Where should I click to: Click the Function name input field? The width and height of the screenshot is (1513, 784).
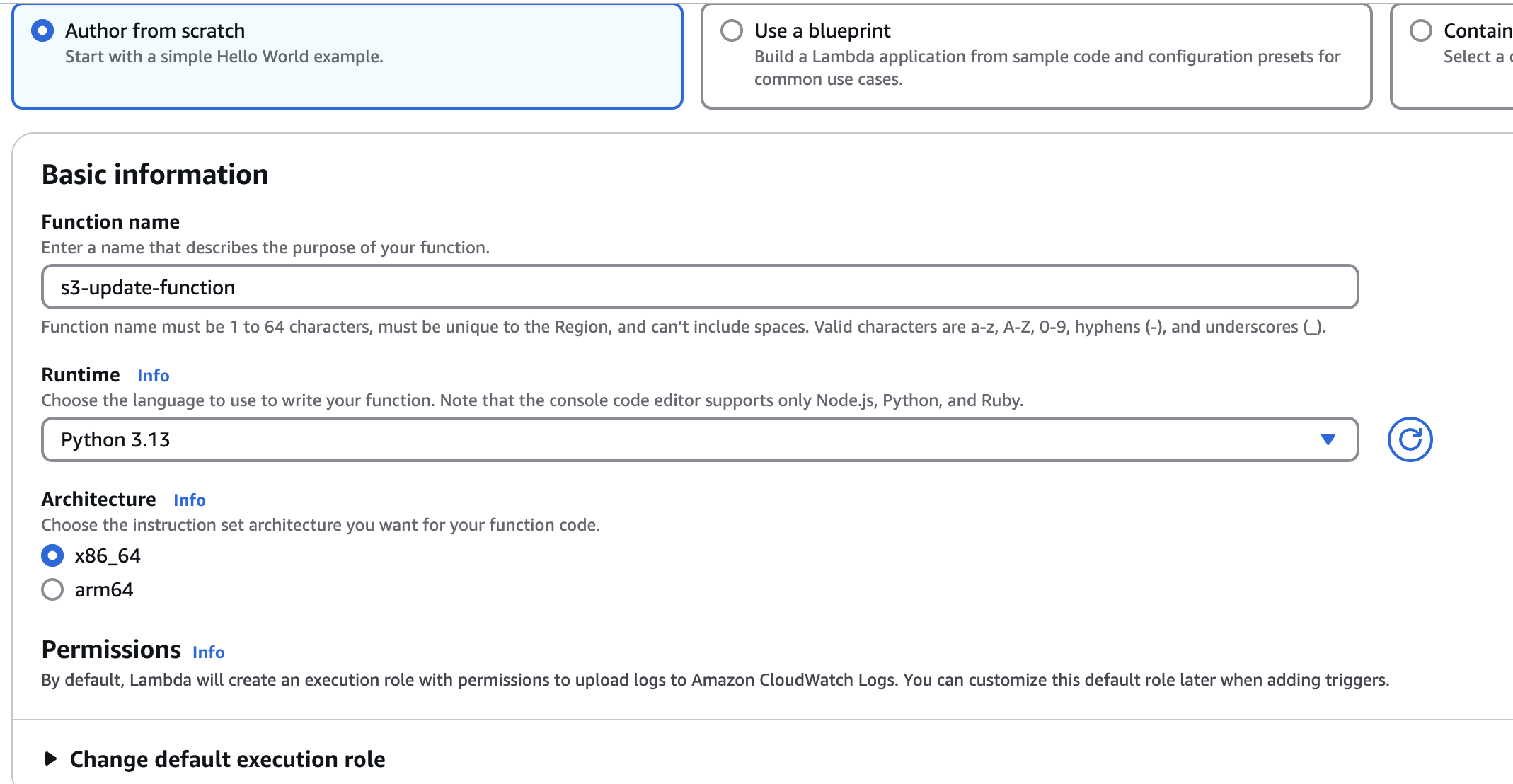(x=700, y=287)
